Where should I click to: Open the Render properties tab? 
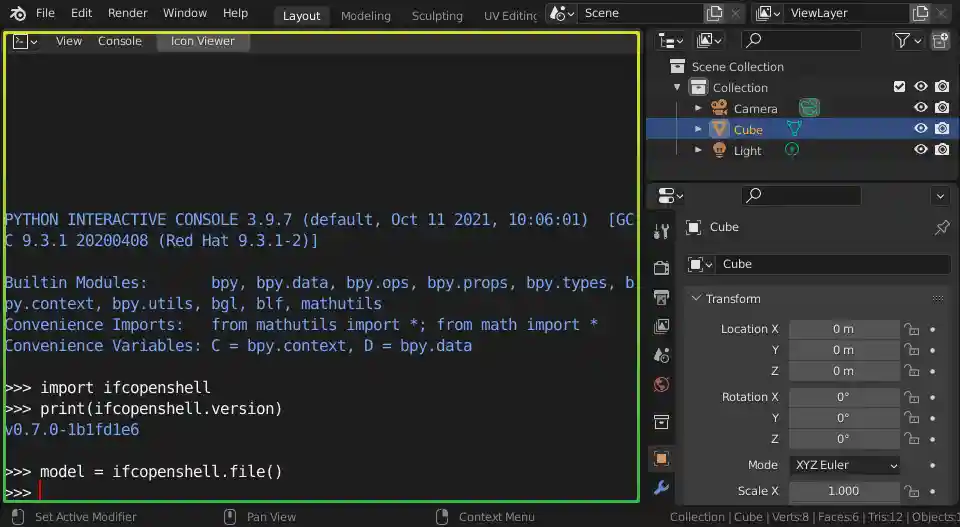(661, 267)
